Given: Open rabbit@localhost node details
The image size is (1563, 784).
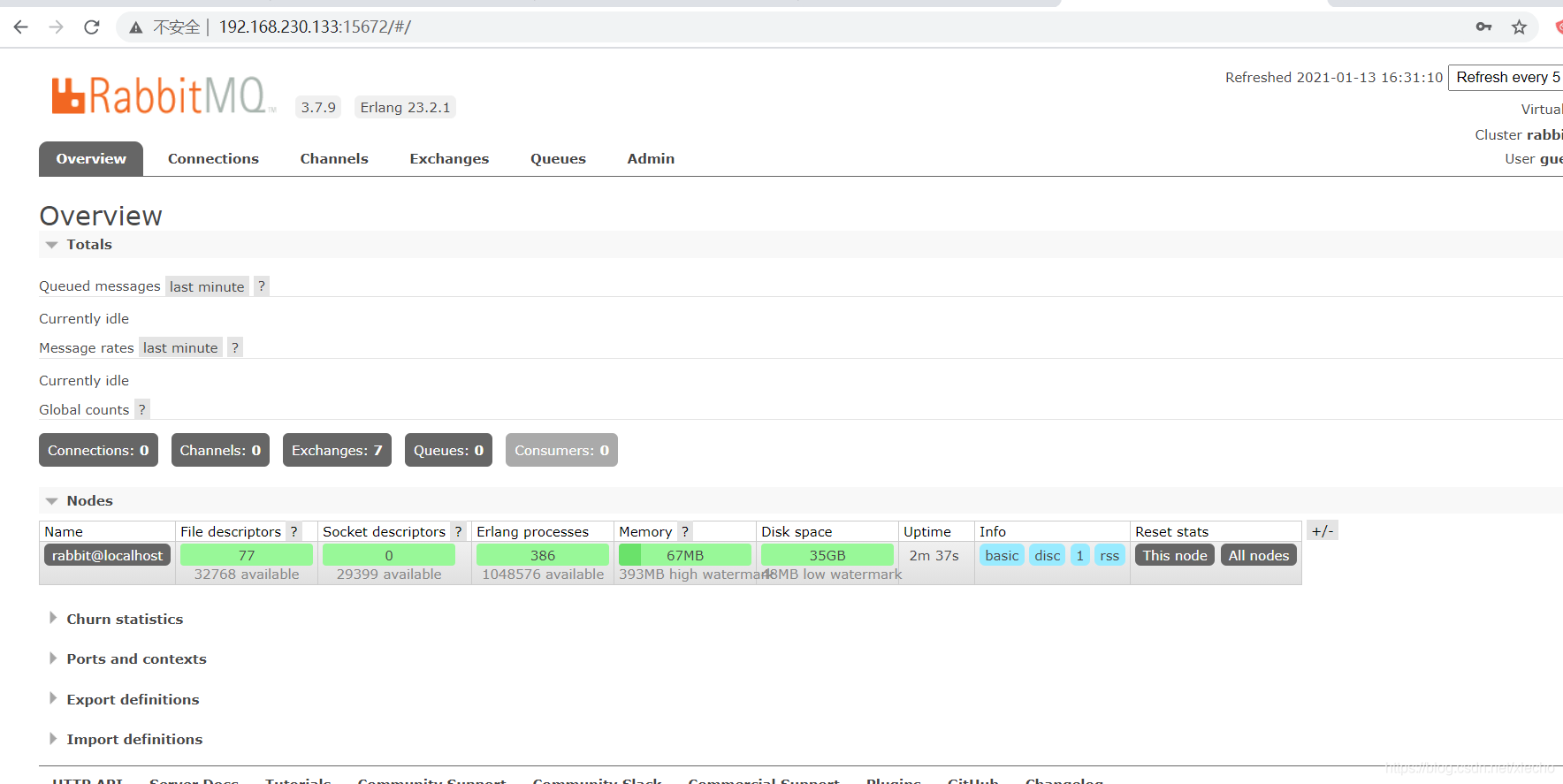Looking at the screenshot, I should pos(107,555).
